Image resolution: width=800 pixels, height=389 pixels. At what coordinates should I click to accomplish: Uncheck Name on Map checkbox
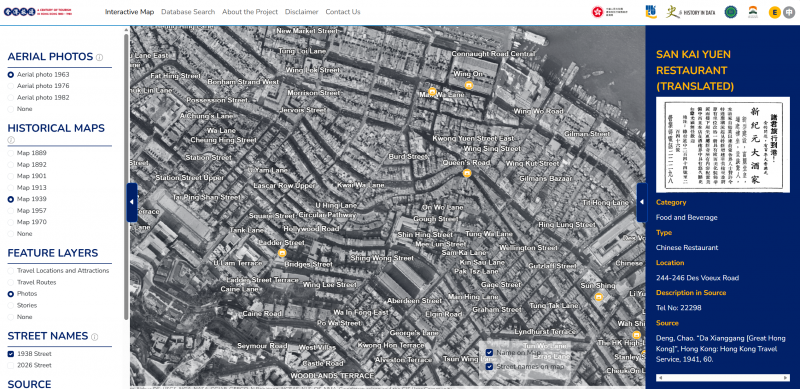pyautogui.click(x=489, y=353)
